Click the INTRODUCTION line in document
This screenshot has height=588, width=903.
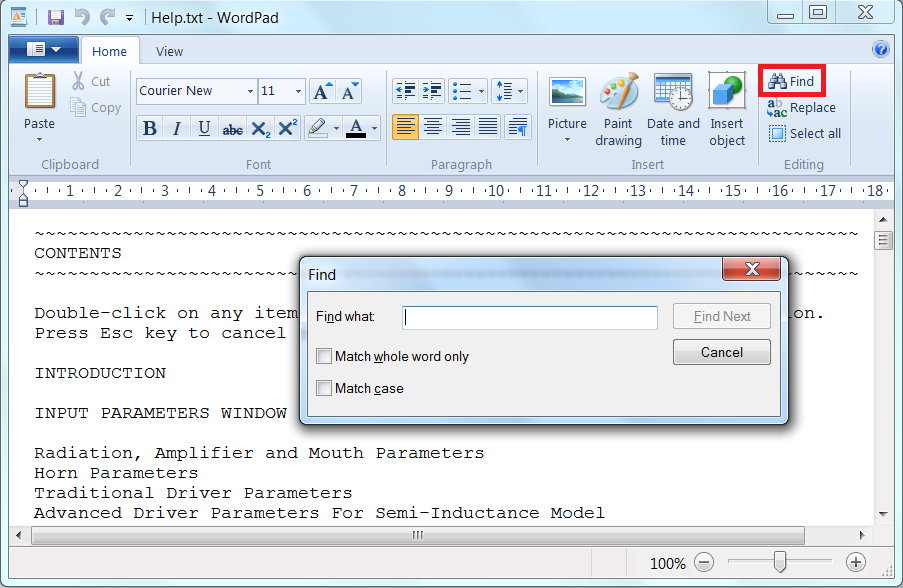pyautogui.click(x=100, y=373)
